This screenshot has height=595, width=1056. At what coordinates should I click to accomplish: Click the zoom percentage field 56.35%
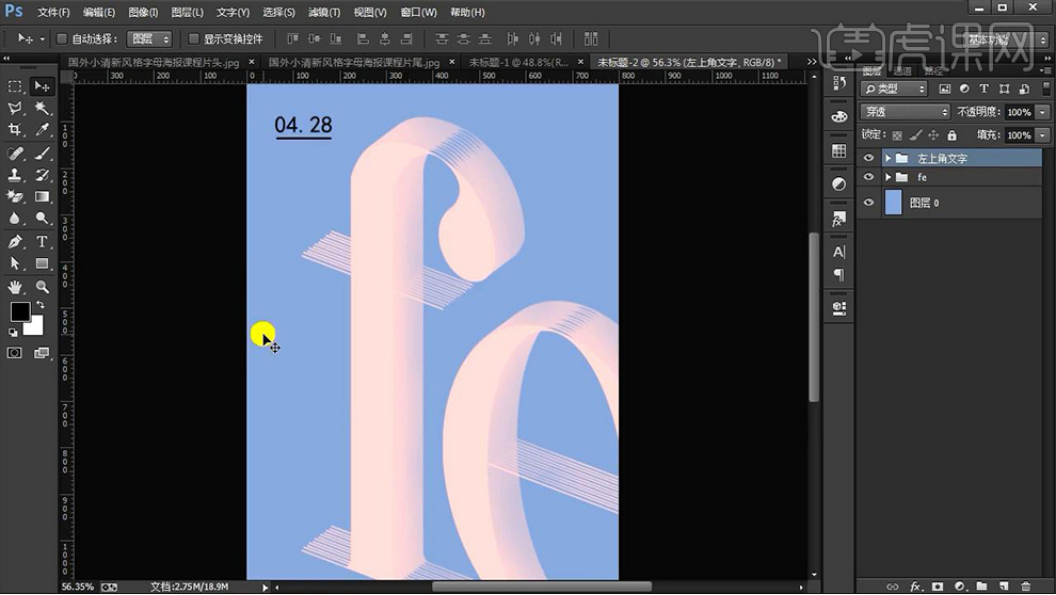(x=78, y=587)
